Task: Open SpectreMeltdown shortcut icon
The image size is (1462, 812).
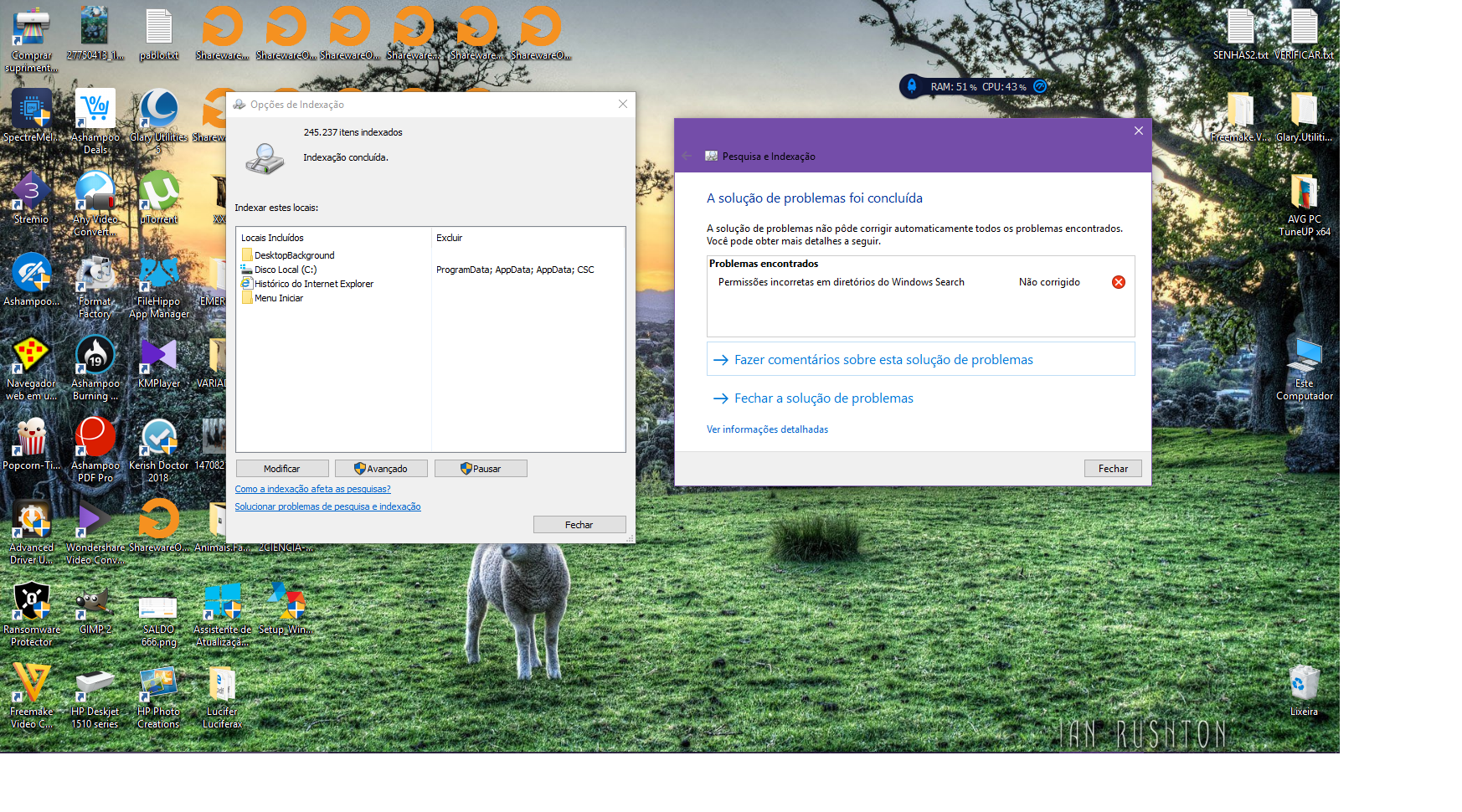Action: 31,116
